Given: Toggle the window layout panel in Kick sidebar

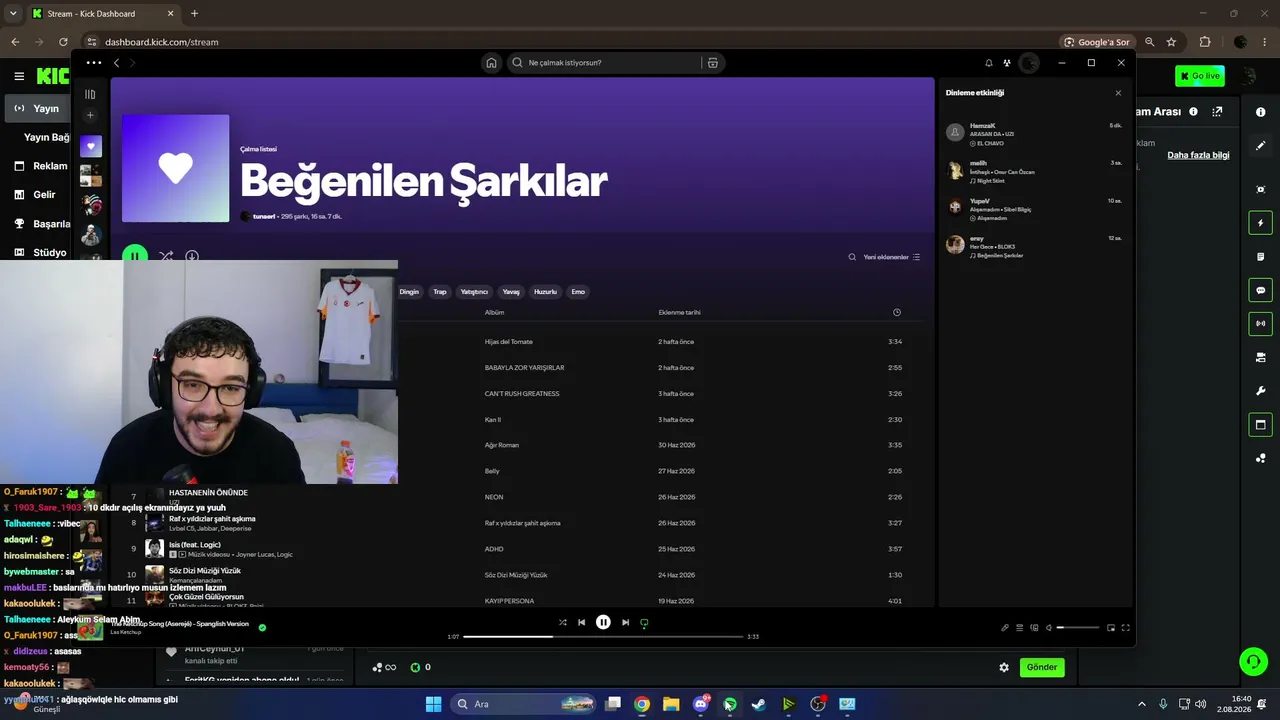Looking at the screenshot, I should pos(1261,425).
